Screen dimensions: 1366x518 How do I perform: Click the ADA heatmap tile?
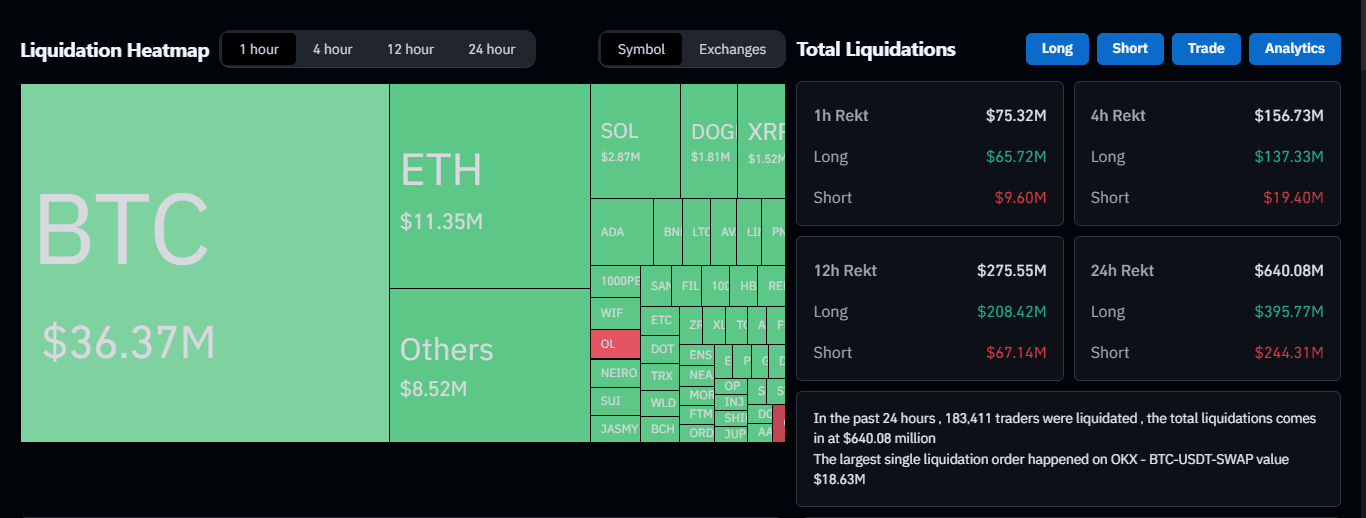click(x=621, y=232)
